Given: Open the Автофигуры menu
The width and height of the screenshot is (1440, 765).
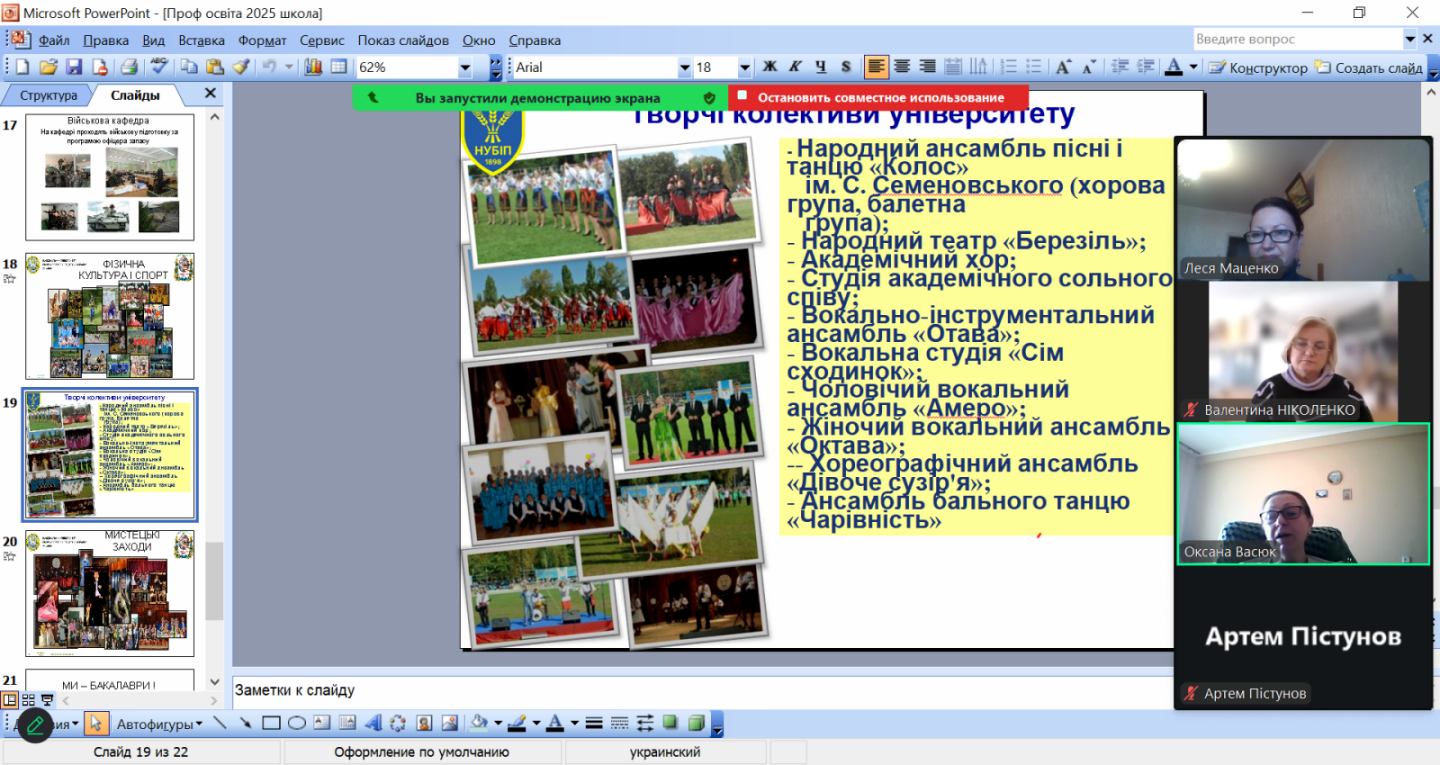Looking at the screenshot, I should coord(159,723).
